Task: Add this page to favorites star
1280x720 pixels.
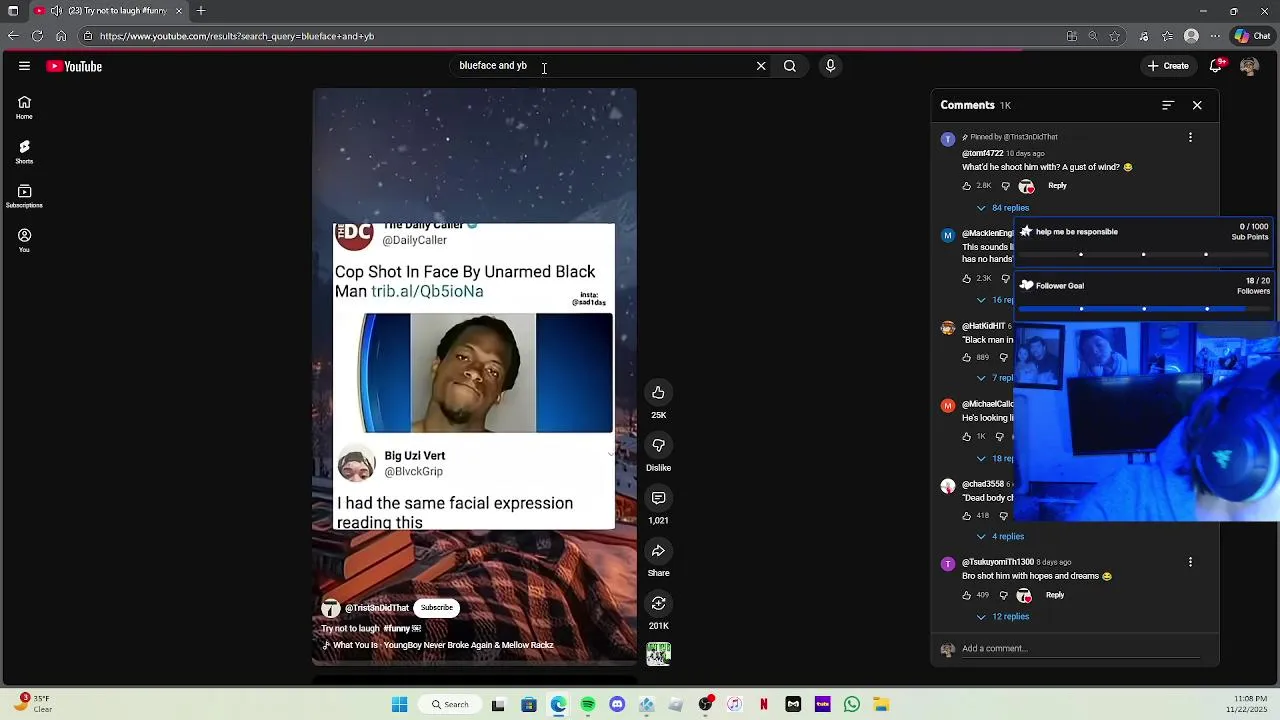Action: 1115,36
